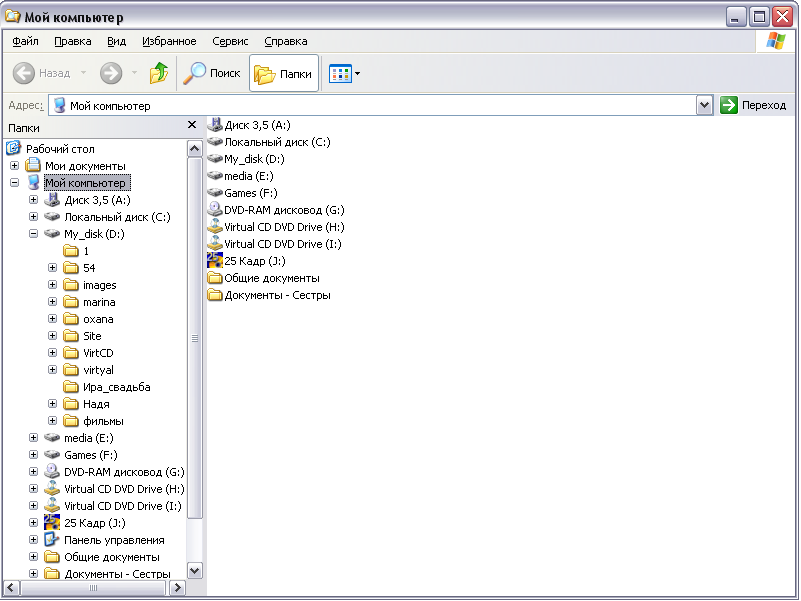Click the Windows logo in menu bar
The height and width of the screenshot is (601, 801).
pyautogui.click(x=775, y=41)
